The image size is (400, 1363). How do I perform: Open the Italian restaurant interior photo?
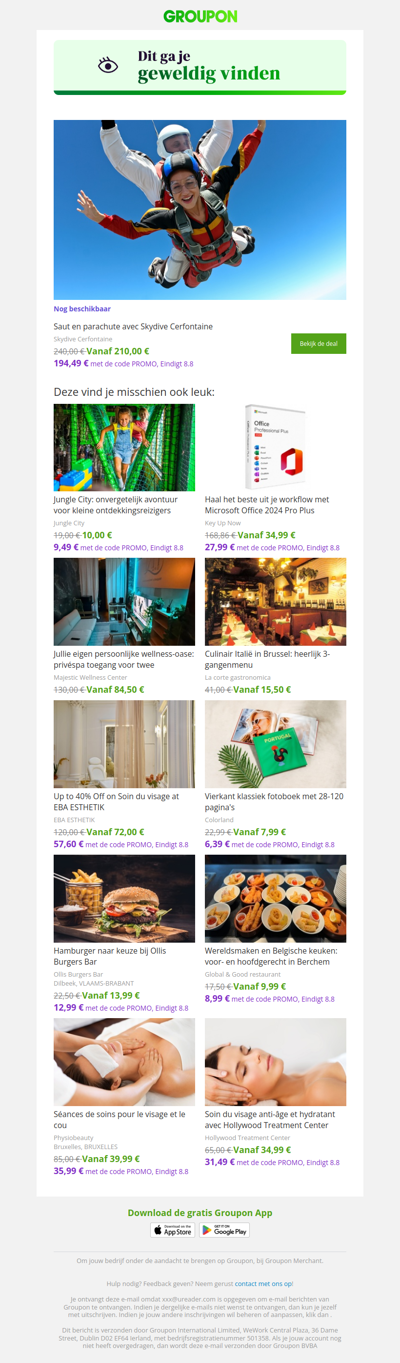coord(276,601)
